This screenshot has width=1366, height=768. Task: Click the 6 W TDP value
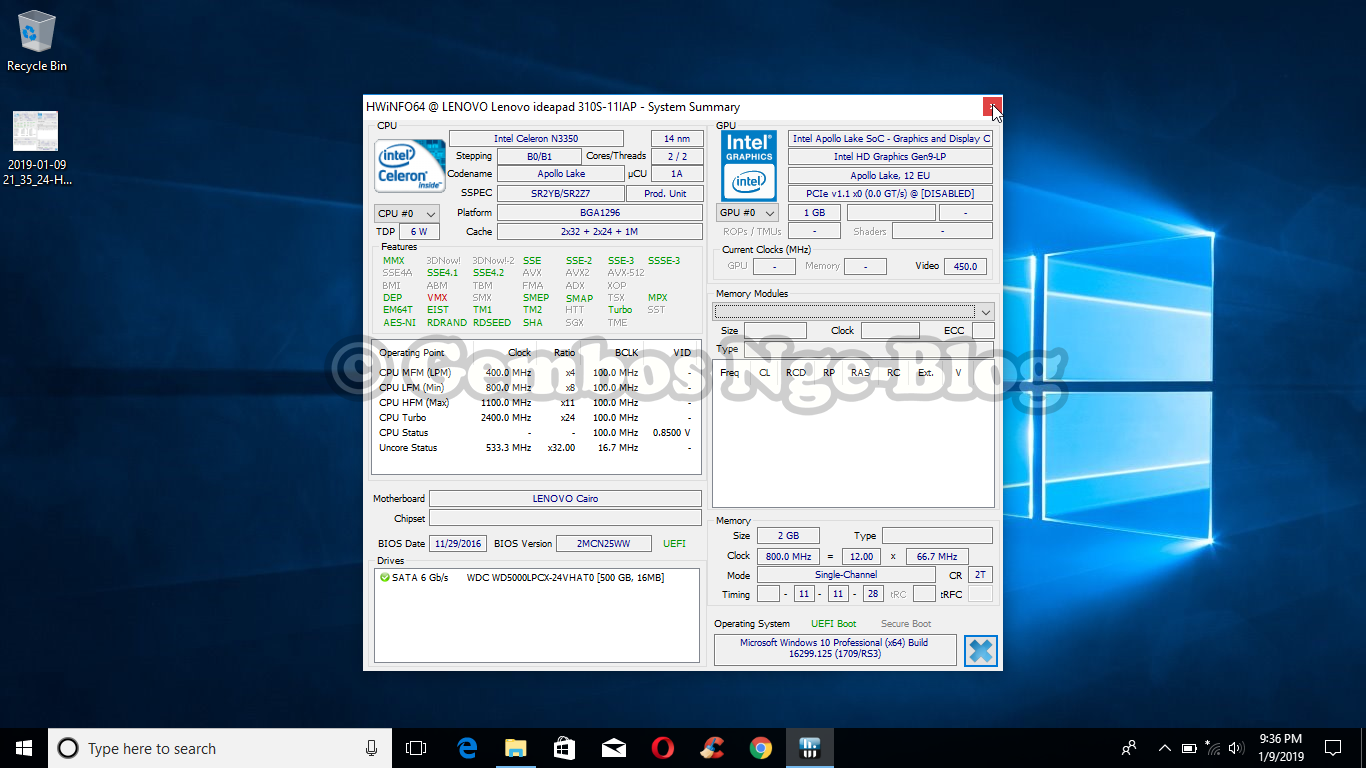[419, 232]
